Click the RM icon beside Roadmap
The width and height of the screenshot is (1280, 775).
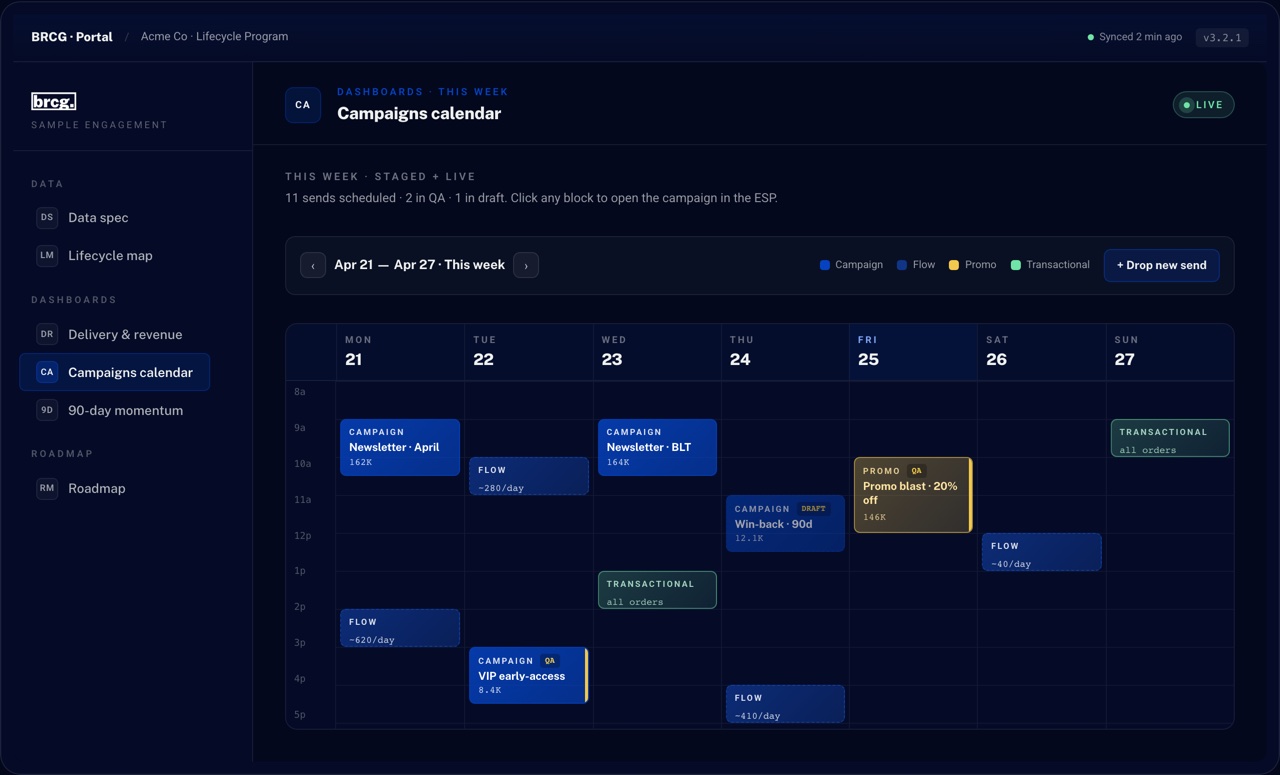coord(47,488)
